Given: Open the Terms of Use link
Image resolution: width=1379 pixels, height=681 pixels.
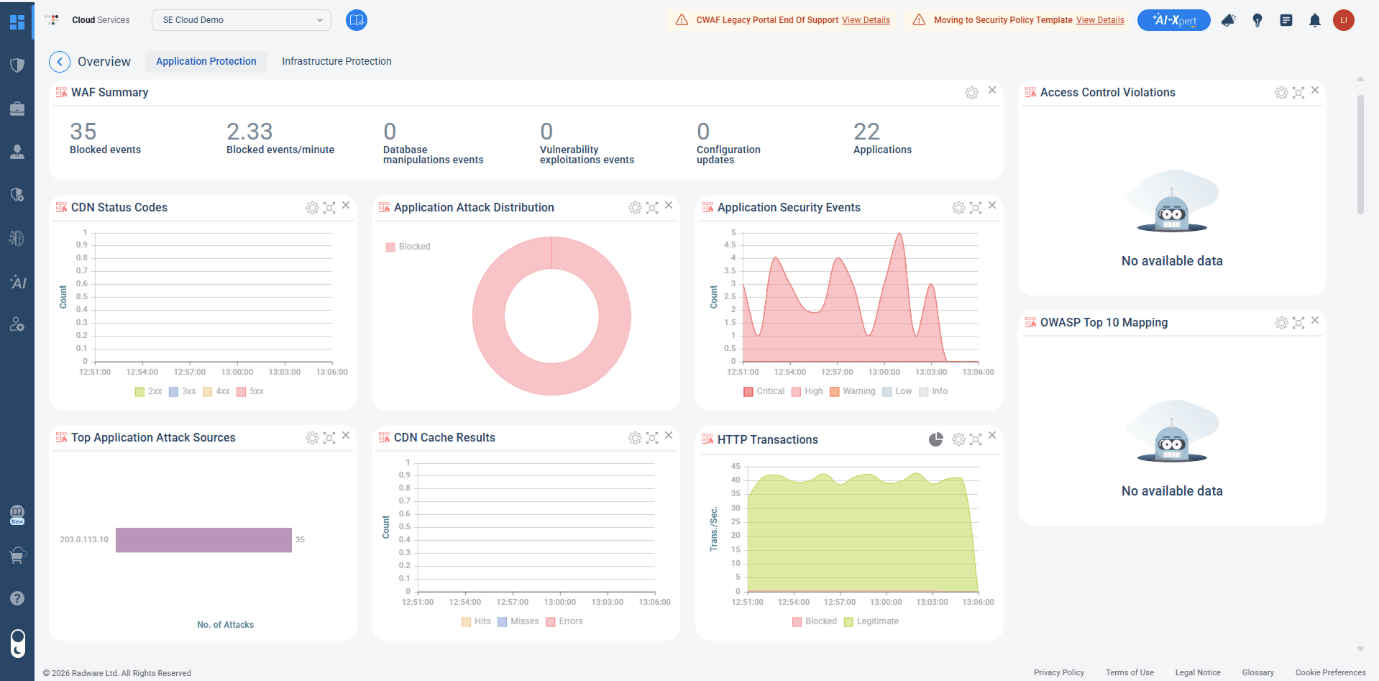Looking at the screenshot, I should click(x=1130, y=673).
